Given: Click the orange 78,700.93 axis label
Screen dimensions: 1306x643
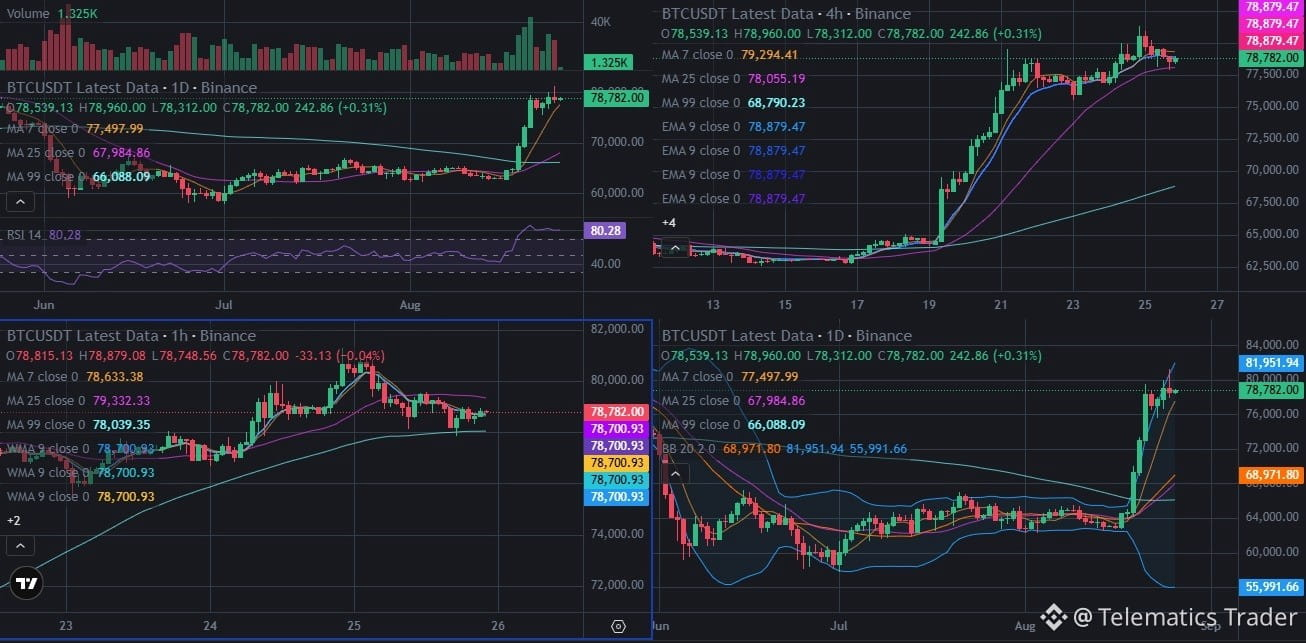Looking at the screenshot, I should (616, 463).
